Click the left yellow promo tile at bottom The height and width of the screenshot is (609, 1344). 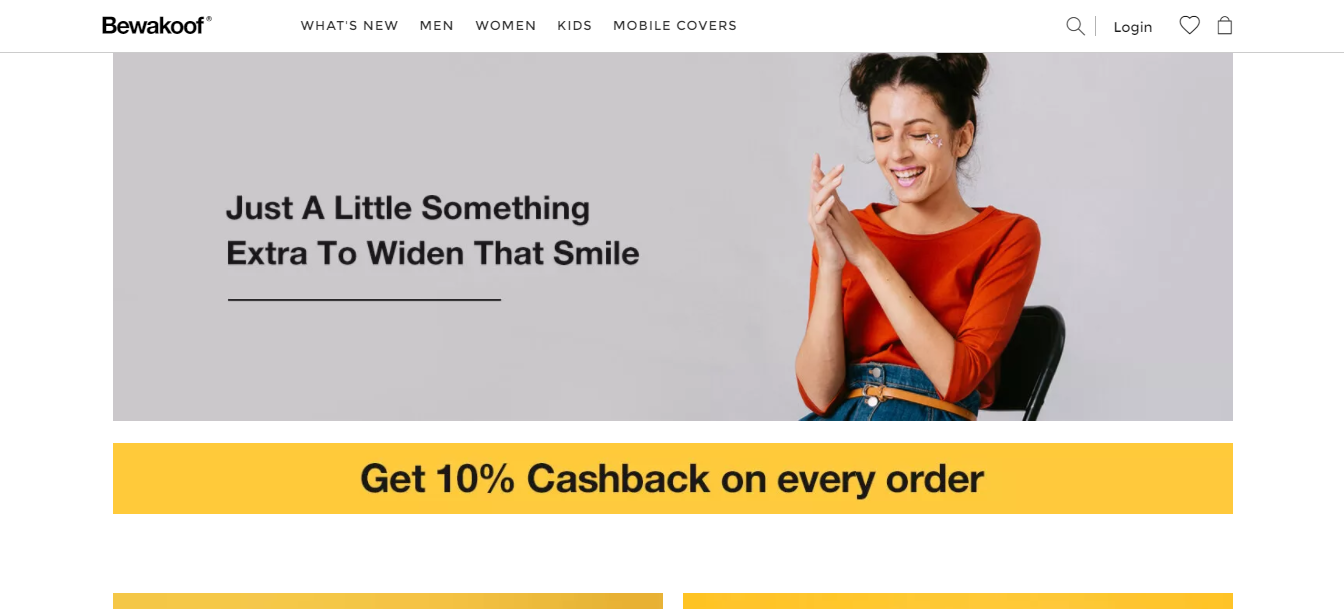point(388,601)
